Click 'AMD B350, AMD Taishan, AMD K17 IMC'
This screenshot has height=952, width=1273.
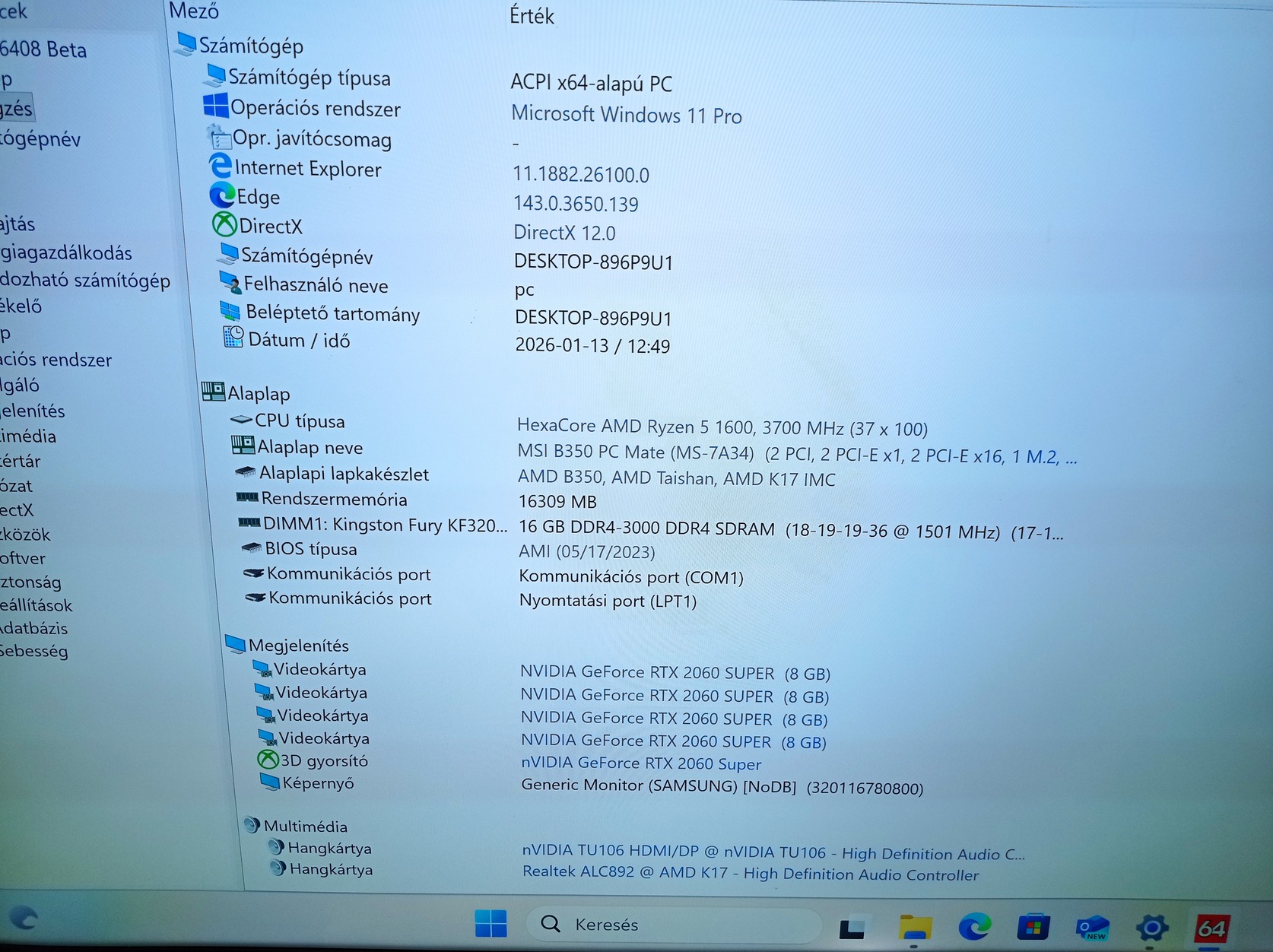(677, 478)
